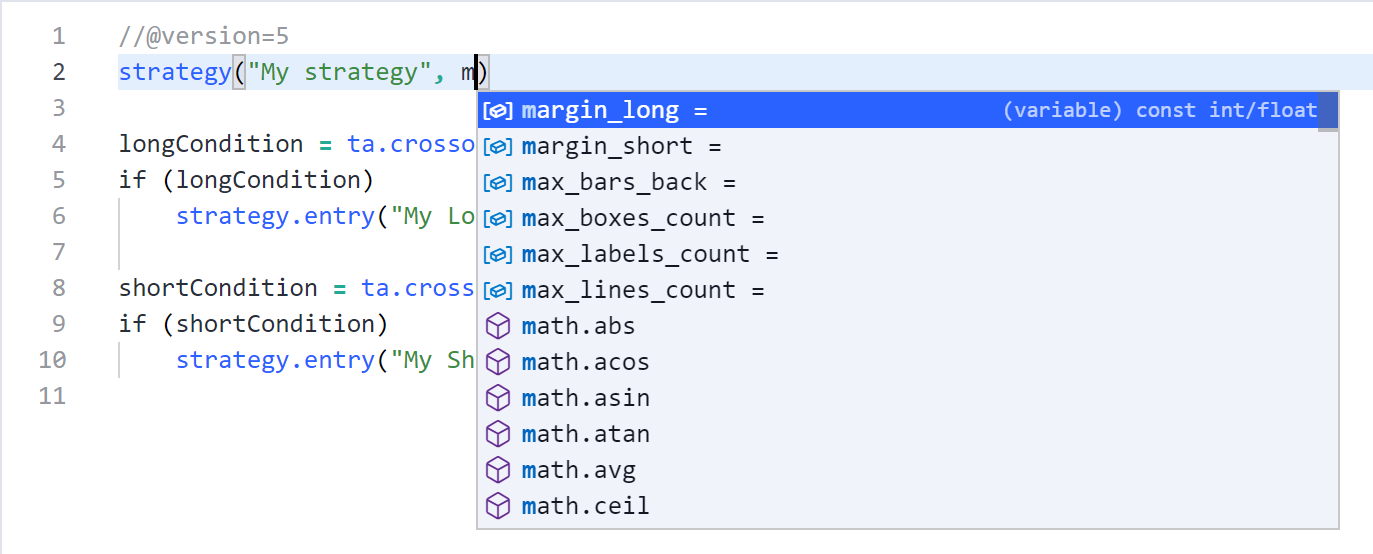Click the //@version=5 comment

(204, 37)
